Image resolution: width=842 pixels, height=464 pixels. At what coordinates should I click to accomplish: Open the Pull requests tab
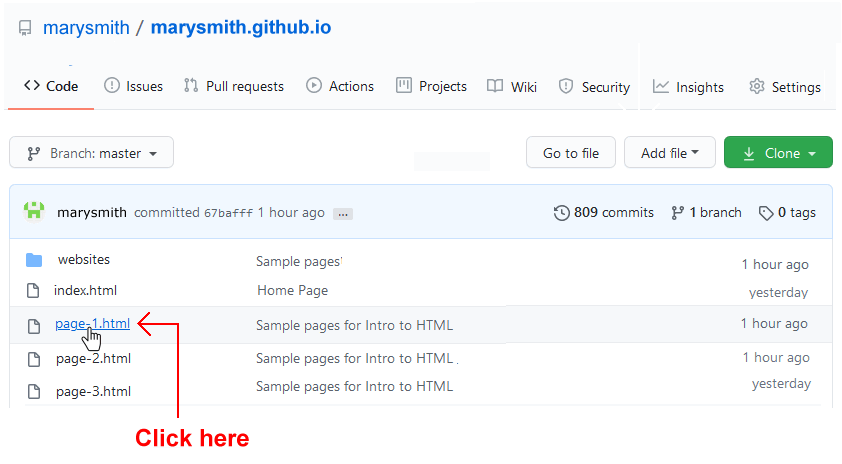[x=234, y=87]
